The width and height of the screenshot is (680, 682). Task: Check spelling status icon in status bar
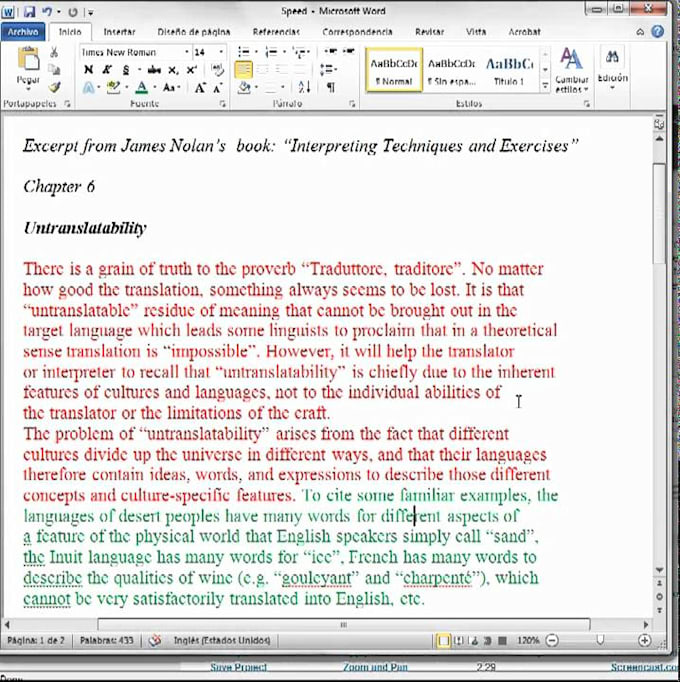pos(155,640)
